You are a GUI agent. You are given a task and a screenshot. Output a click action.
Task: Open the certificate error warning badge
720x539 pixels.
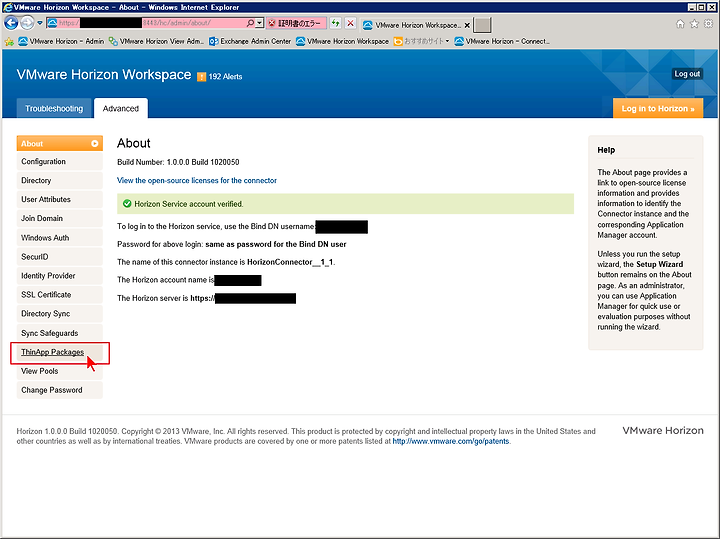[296, 23]
